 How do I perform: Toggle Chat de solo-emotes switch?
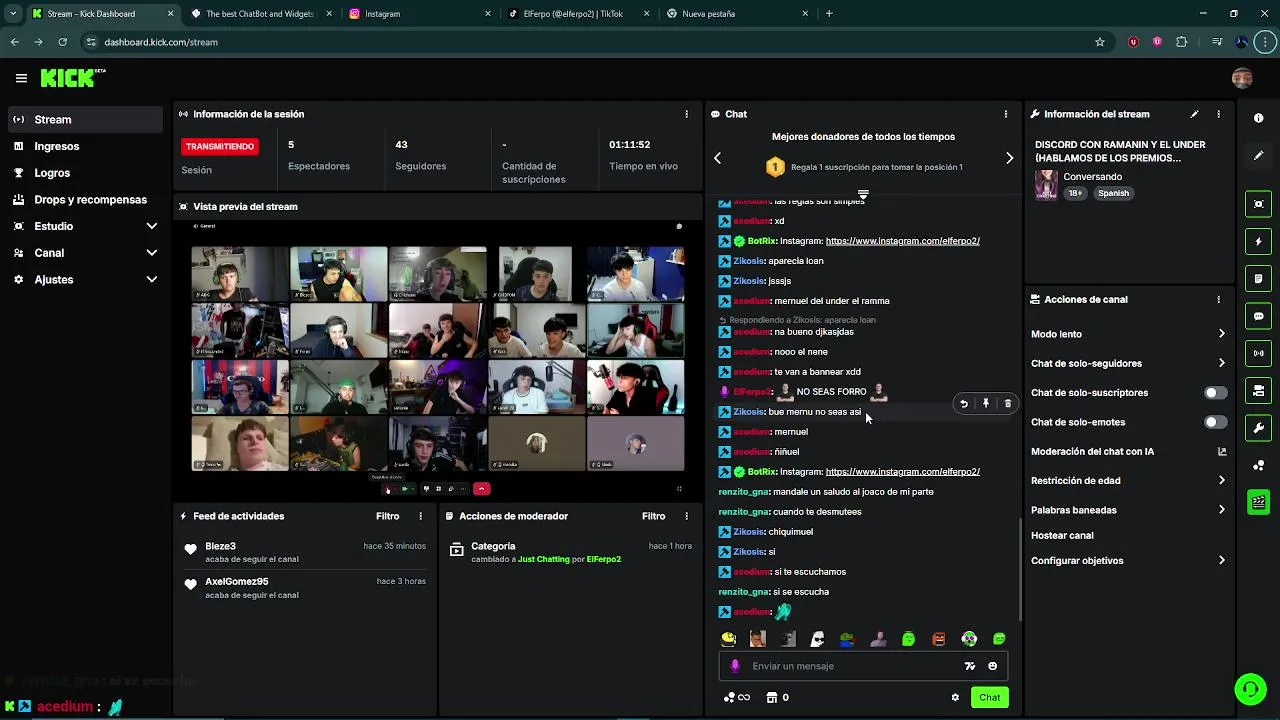coord(1215,422)
